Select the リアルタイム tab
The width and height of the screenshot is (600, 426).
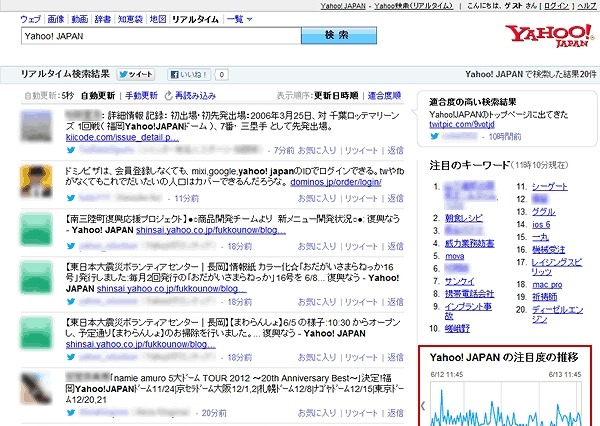[195, 19]
